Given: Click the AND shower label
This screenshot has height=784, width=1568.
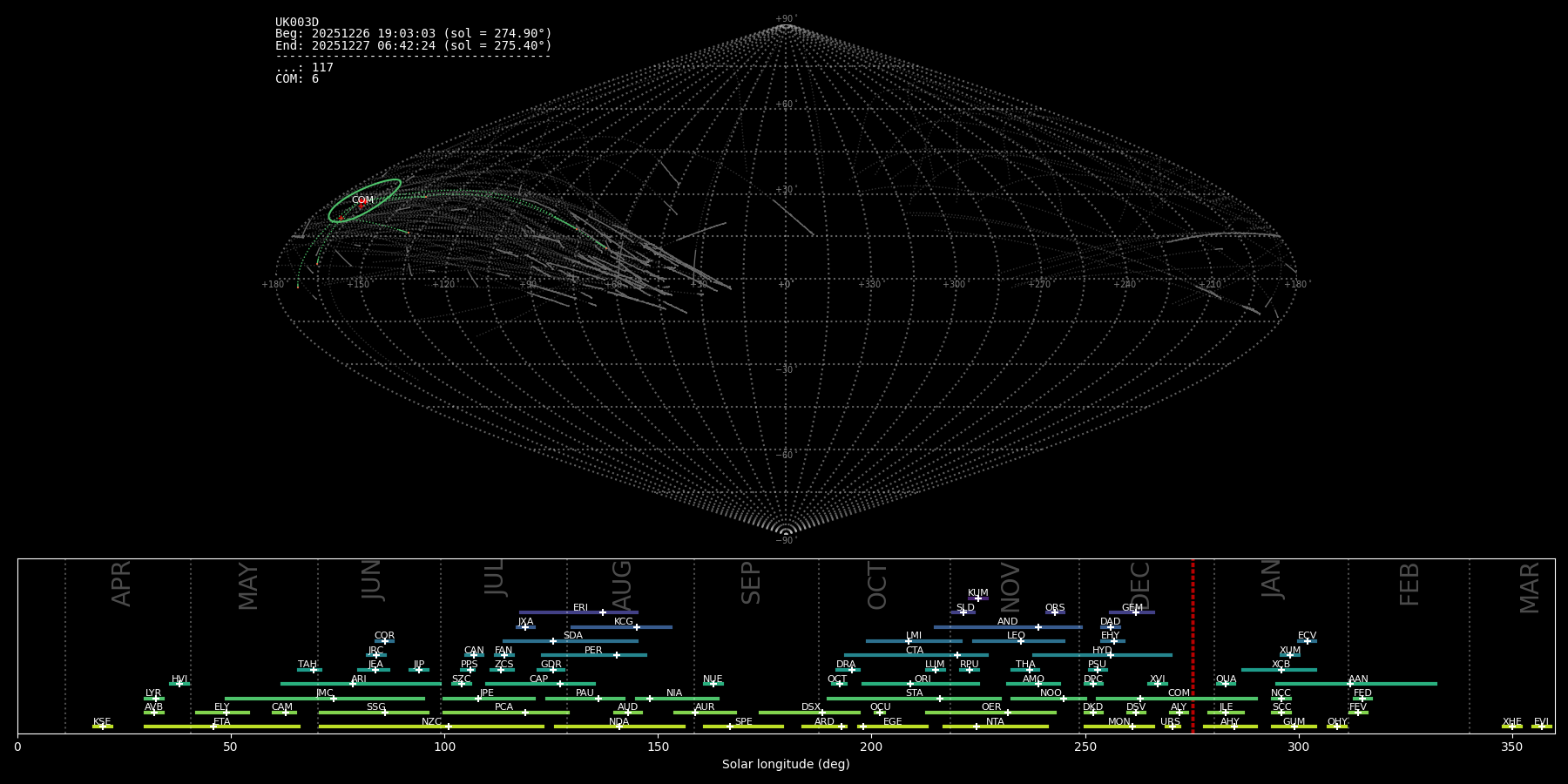Looking at the screenshot, I should [x=1008, y=622].
